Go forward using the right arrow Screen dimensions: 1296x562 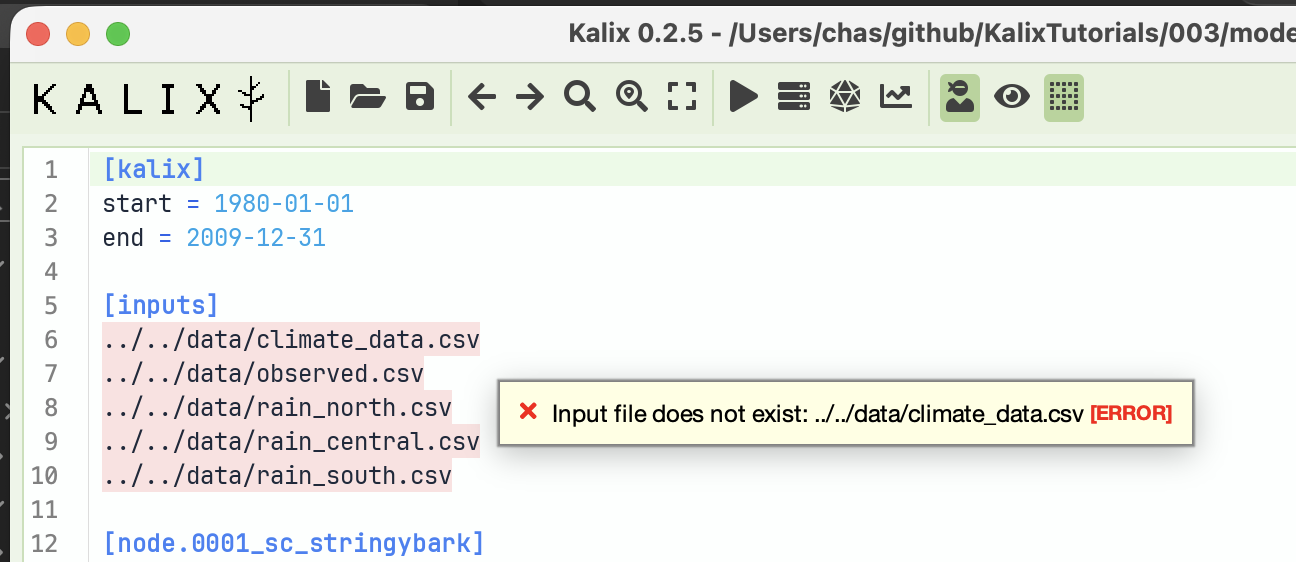[530, 97]
